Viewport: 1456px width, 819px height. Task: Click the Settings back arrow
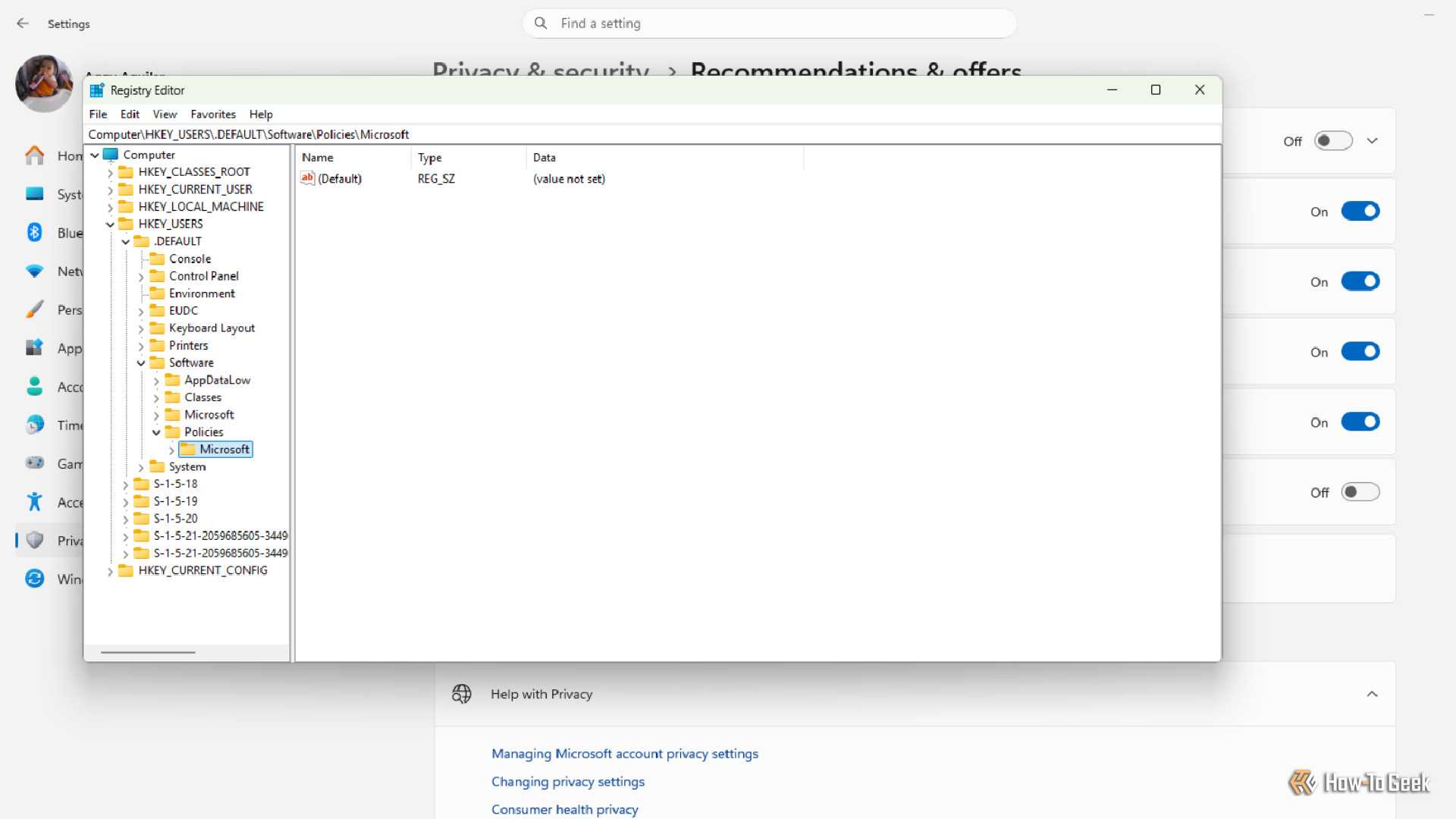23,24
